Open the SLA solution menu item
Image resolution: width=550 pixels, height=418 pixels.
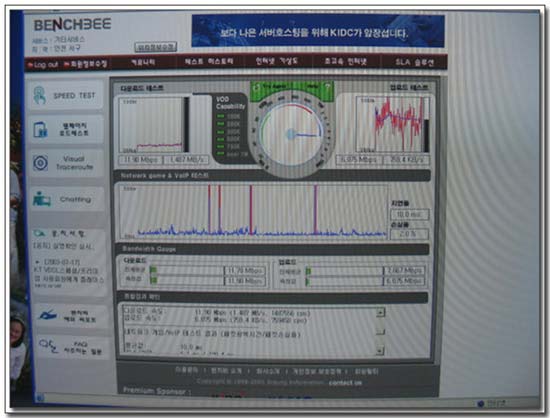(x=415, y=62)
